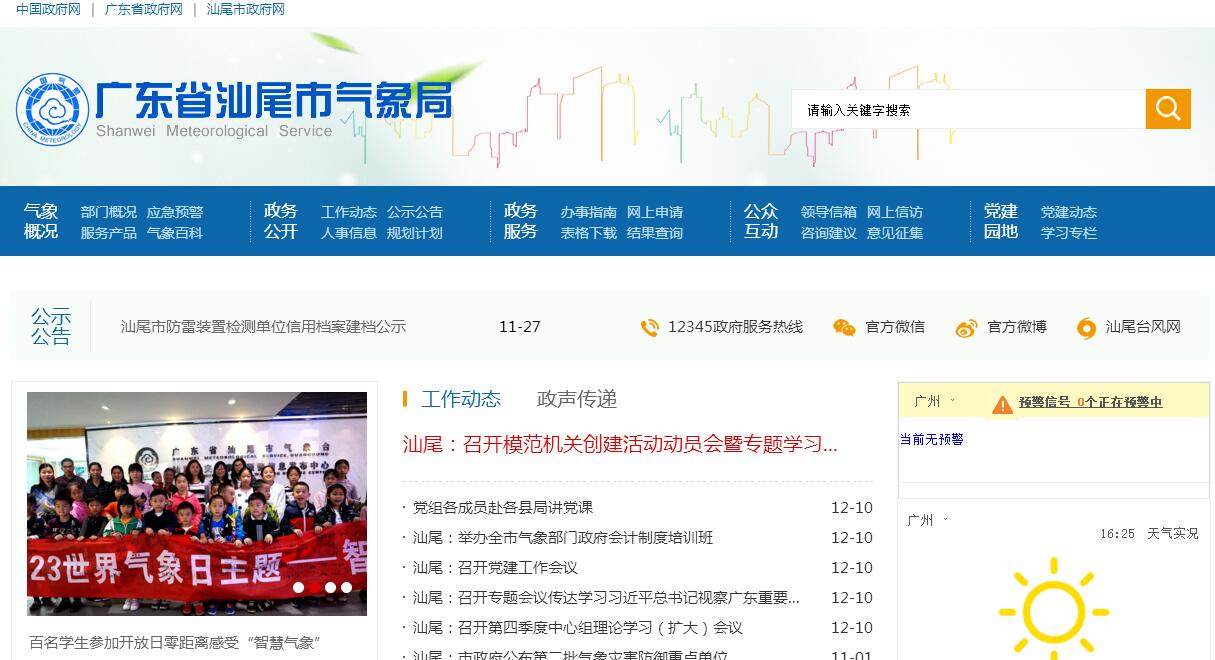
Task: Open the 12345 government service hotline
Action: coord(722,327)
